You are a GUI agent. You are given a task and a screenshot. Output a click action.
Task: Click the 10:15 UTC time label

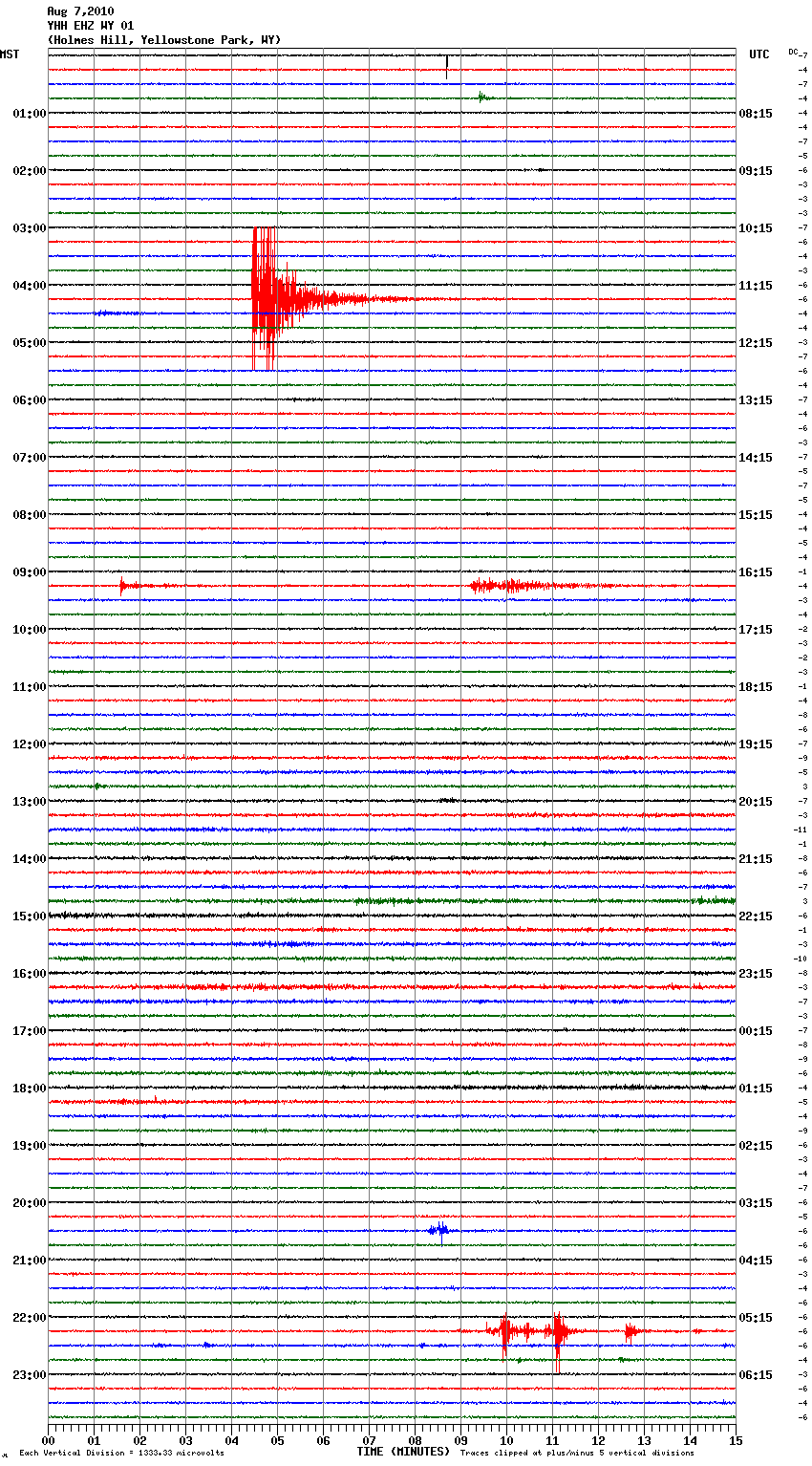click(756, 228)
